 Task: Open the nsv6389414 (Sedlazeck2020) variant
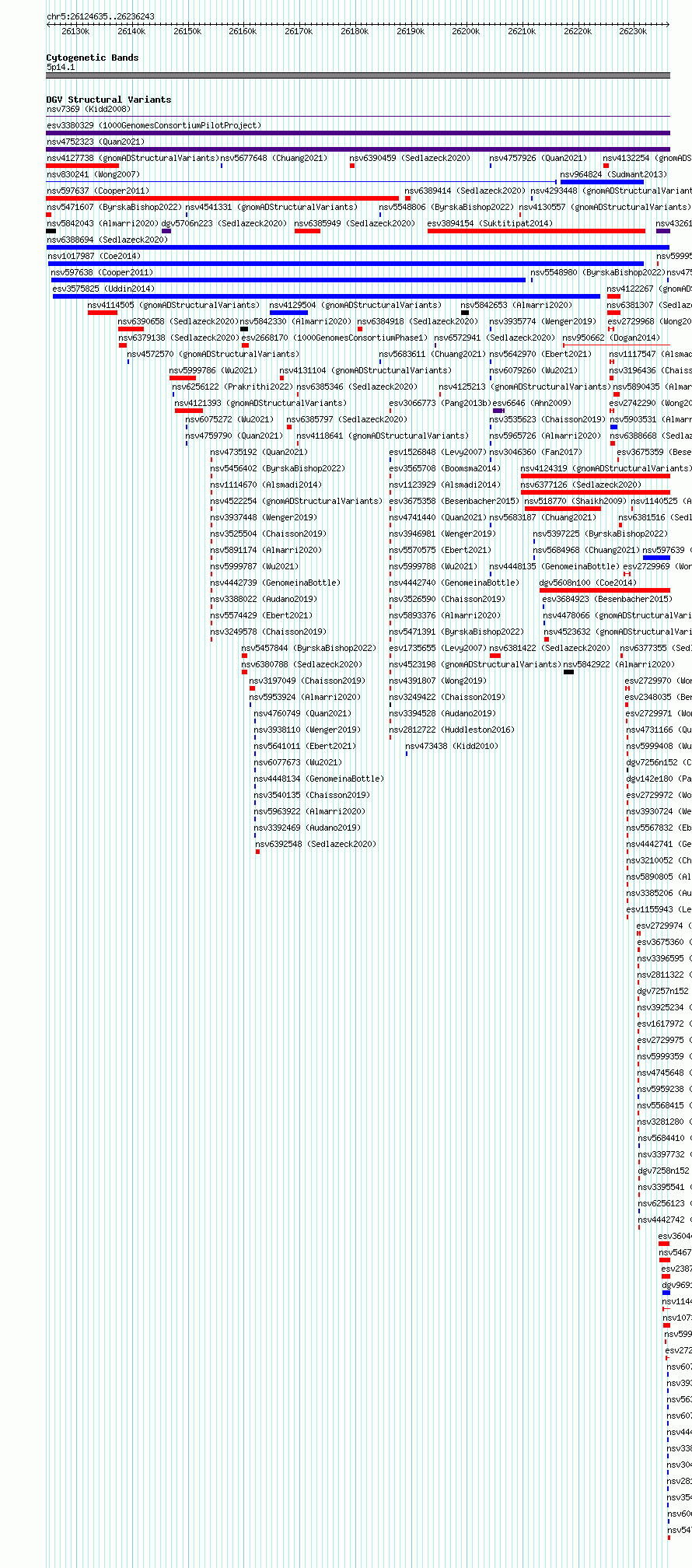pyautogui.click(x=465, y=191)
